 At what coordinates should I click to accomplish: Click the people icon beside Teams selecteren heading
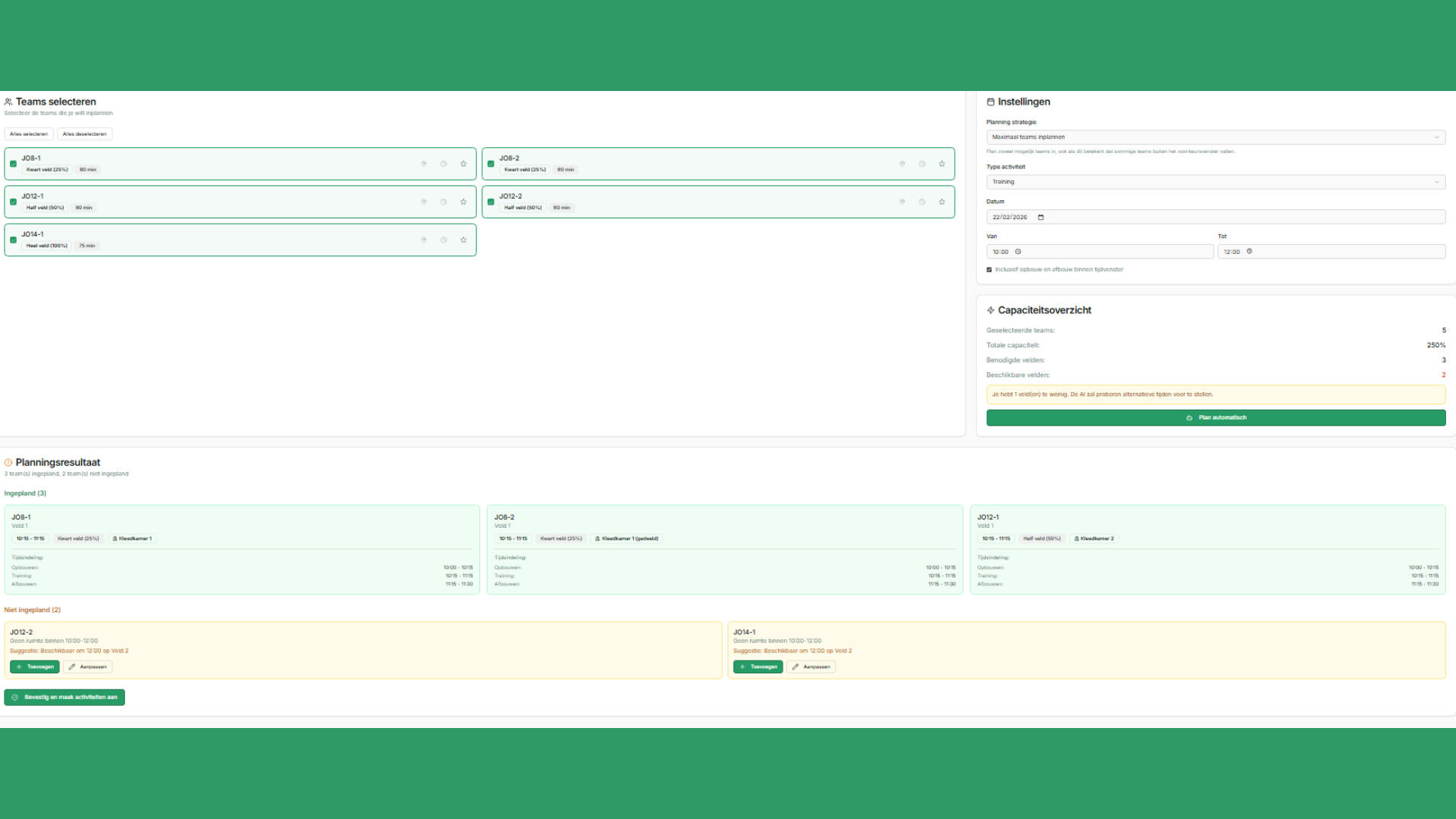[8, 101]
